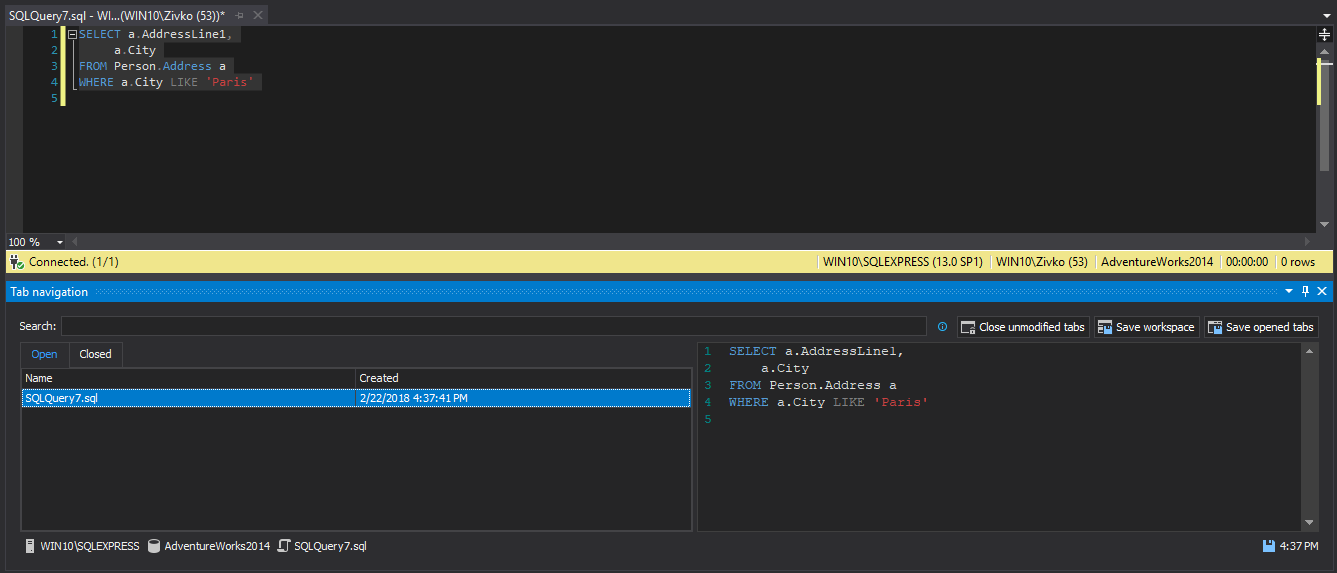Close the Tab navigation panel

1322,292
